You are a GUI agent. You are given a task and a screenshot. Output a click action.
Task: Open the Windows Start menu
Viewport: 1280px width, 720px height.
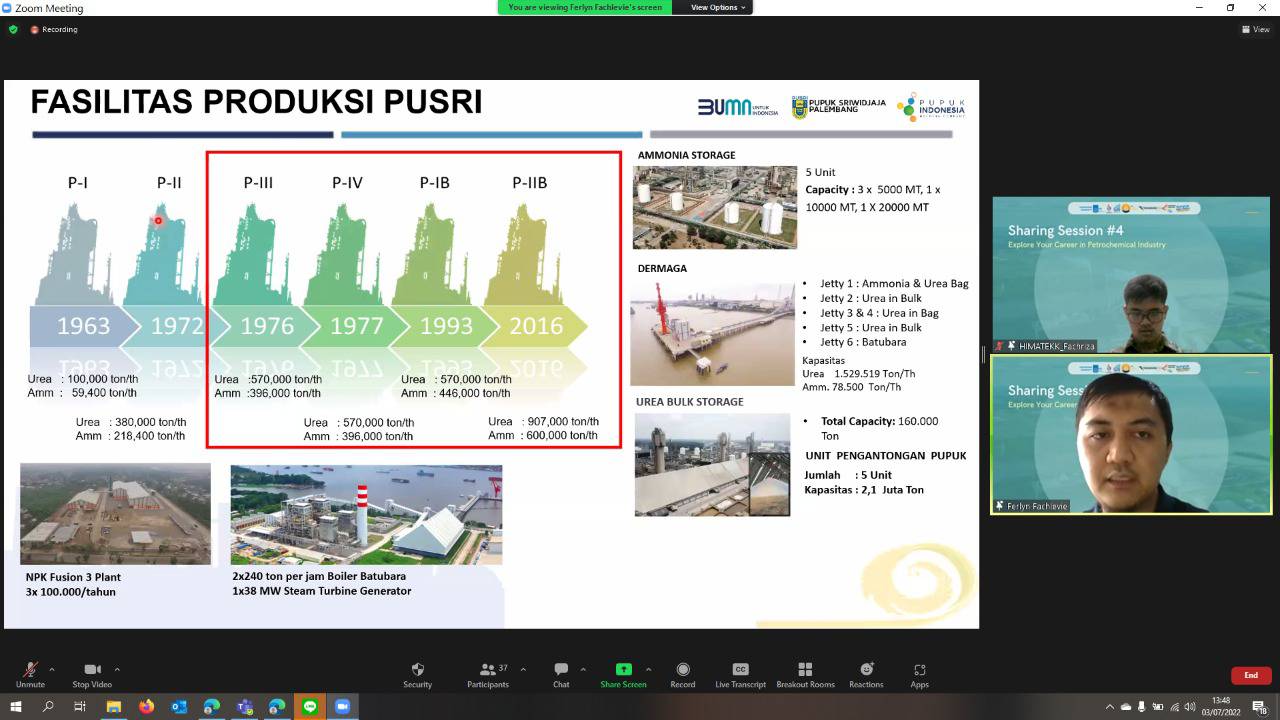tap(16, 706)
